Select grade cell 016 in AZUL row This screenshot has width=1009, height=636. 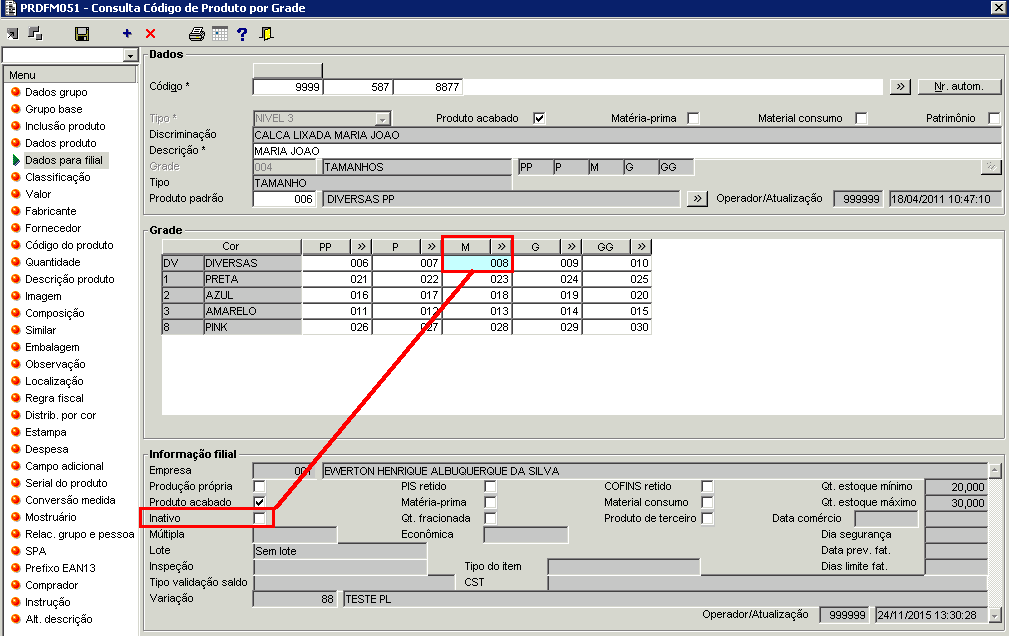(337, 295)
